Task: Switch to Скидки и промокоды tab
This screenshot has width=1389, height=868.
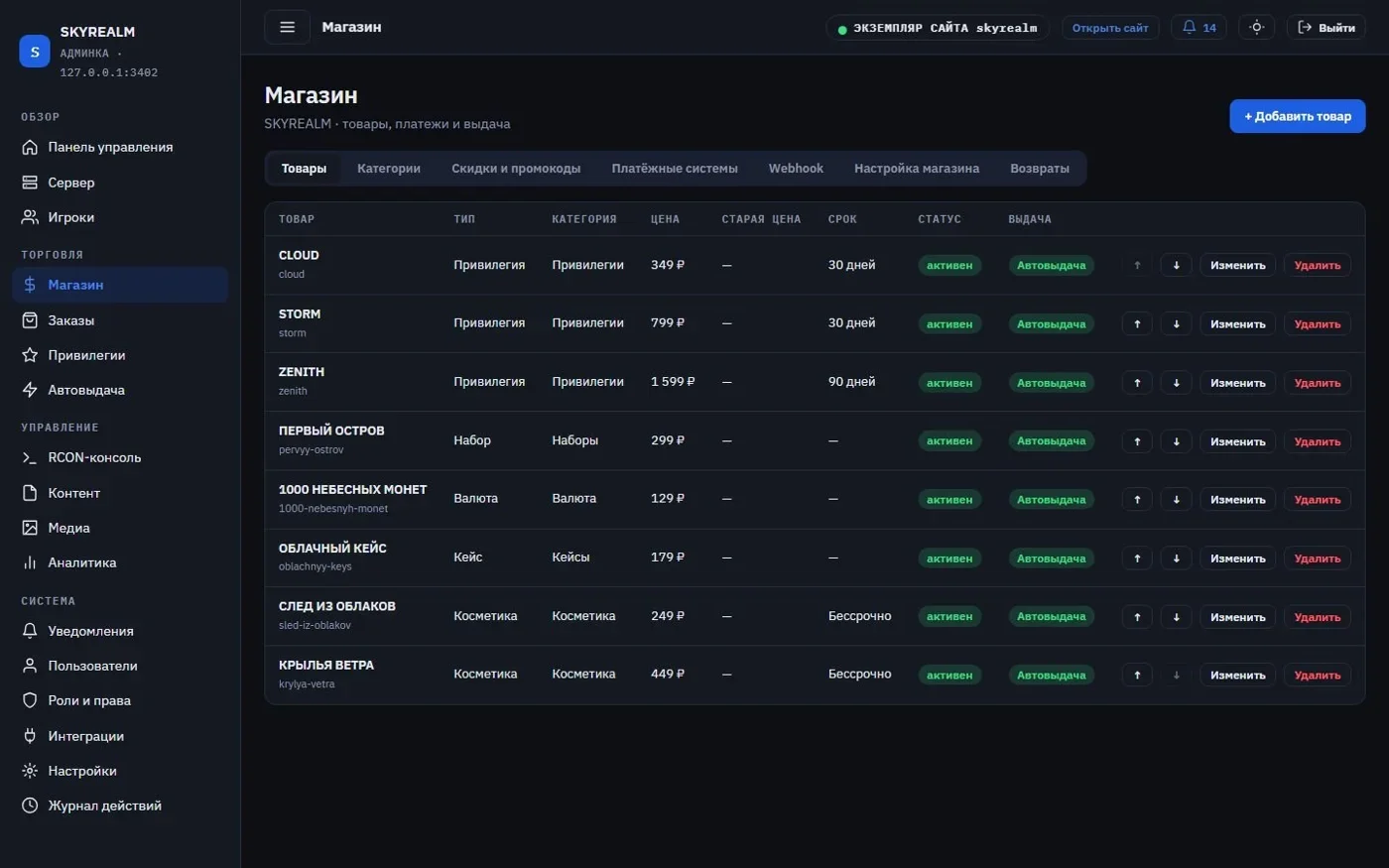Action: pyautogui.click(x=516, y=169)
